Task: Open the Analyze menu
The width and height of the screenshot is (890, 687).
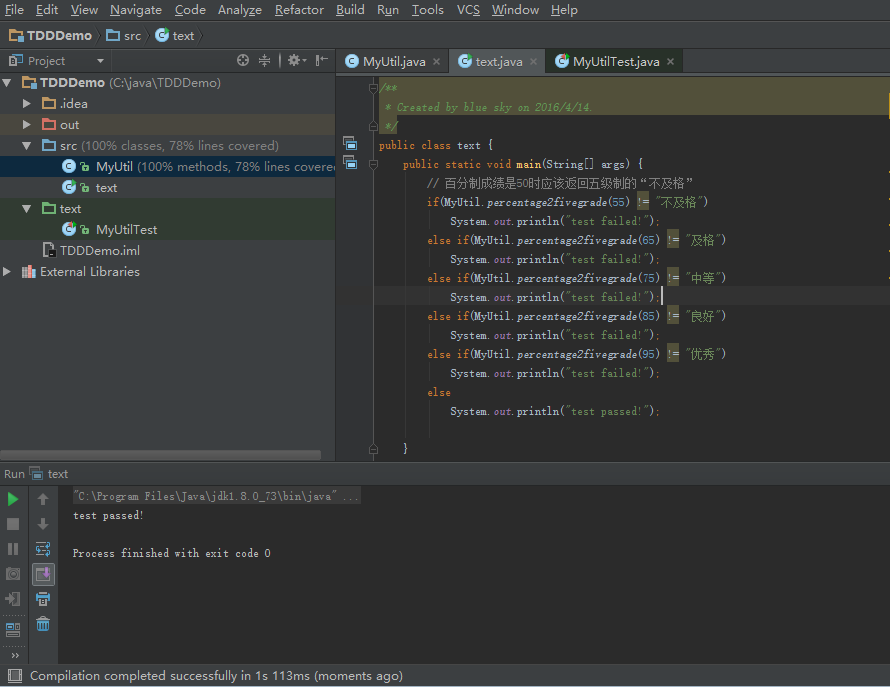Action: [240, 10]
